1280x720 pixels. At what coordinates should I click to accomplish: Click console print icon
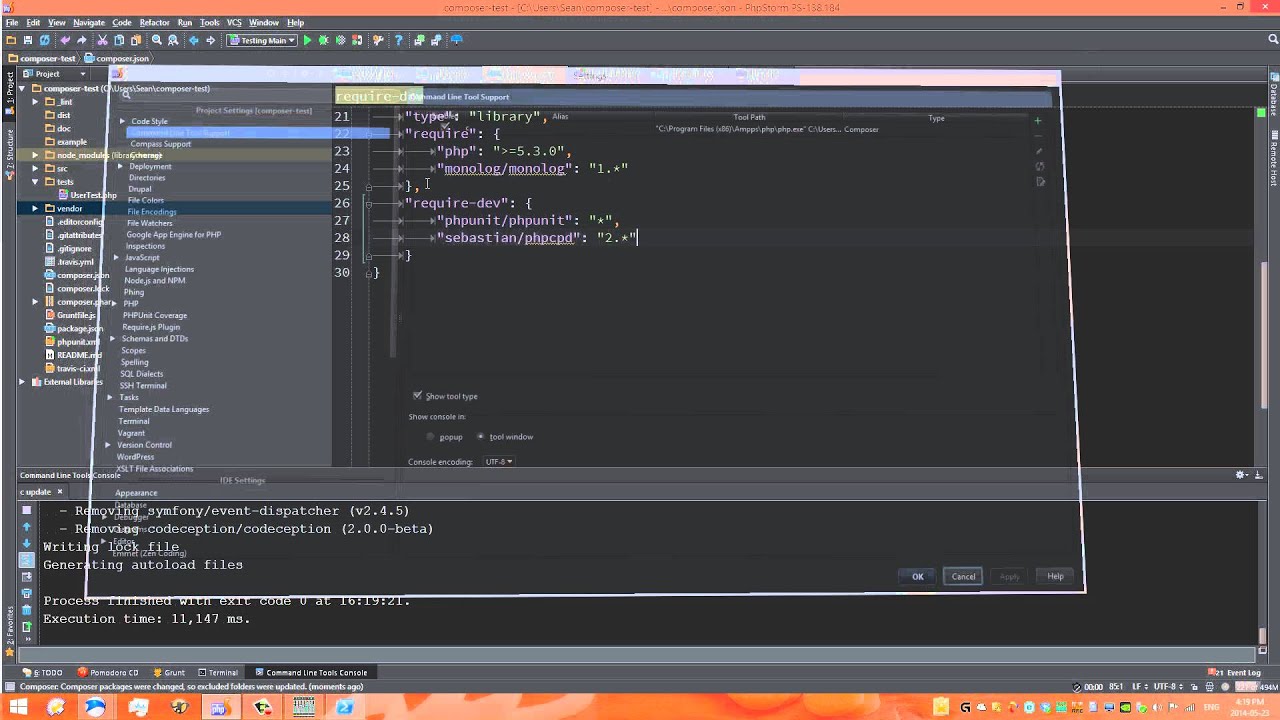27,593
